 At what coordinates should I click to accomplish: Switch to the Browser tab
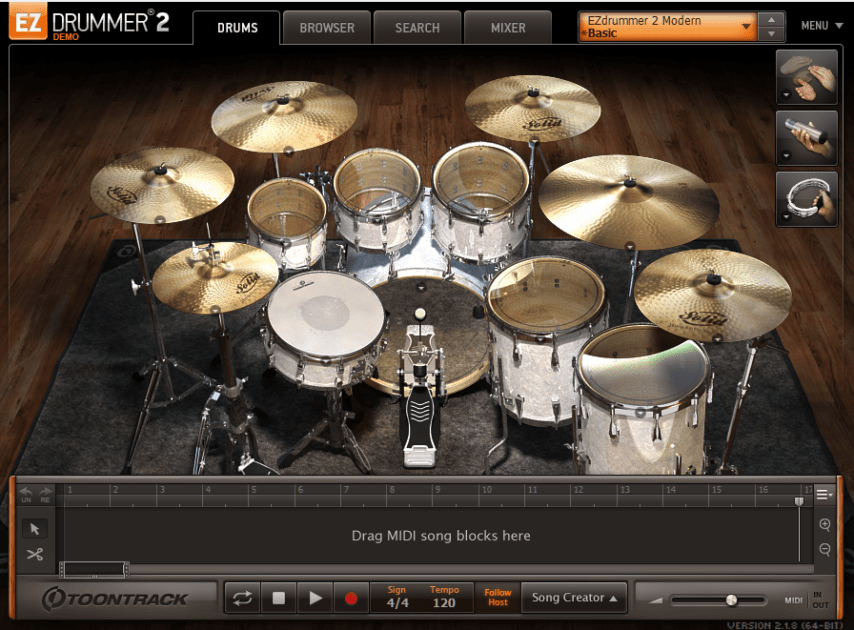[x=327, y=28]
